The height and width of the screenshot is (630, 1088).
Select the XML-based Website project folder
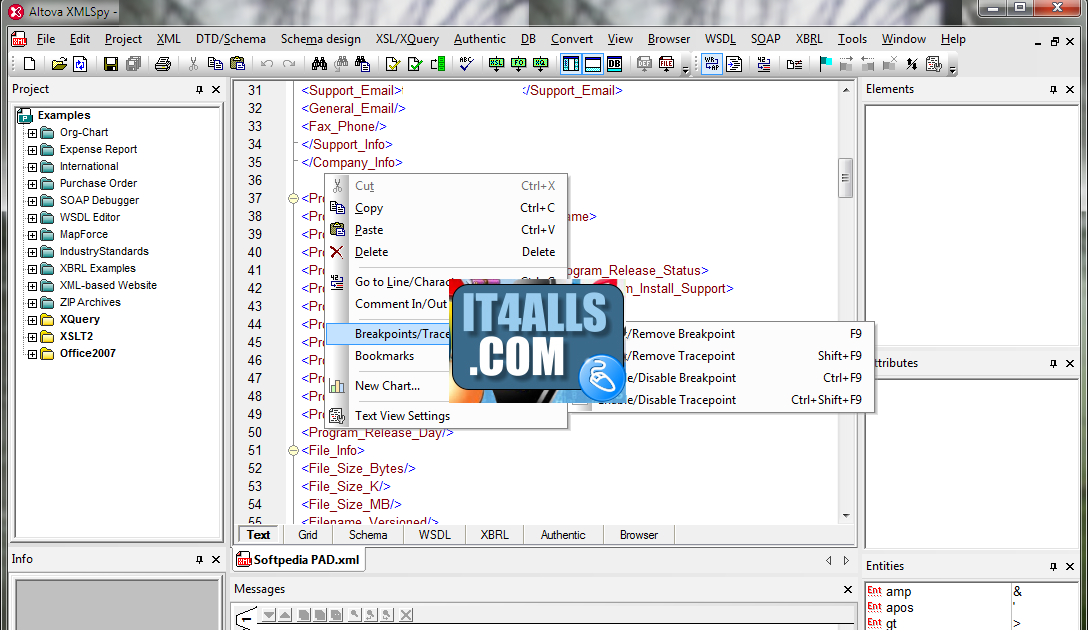click(x=108, y=285)
